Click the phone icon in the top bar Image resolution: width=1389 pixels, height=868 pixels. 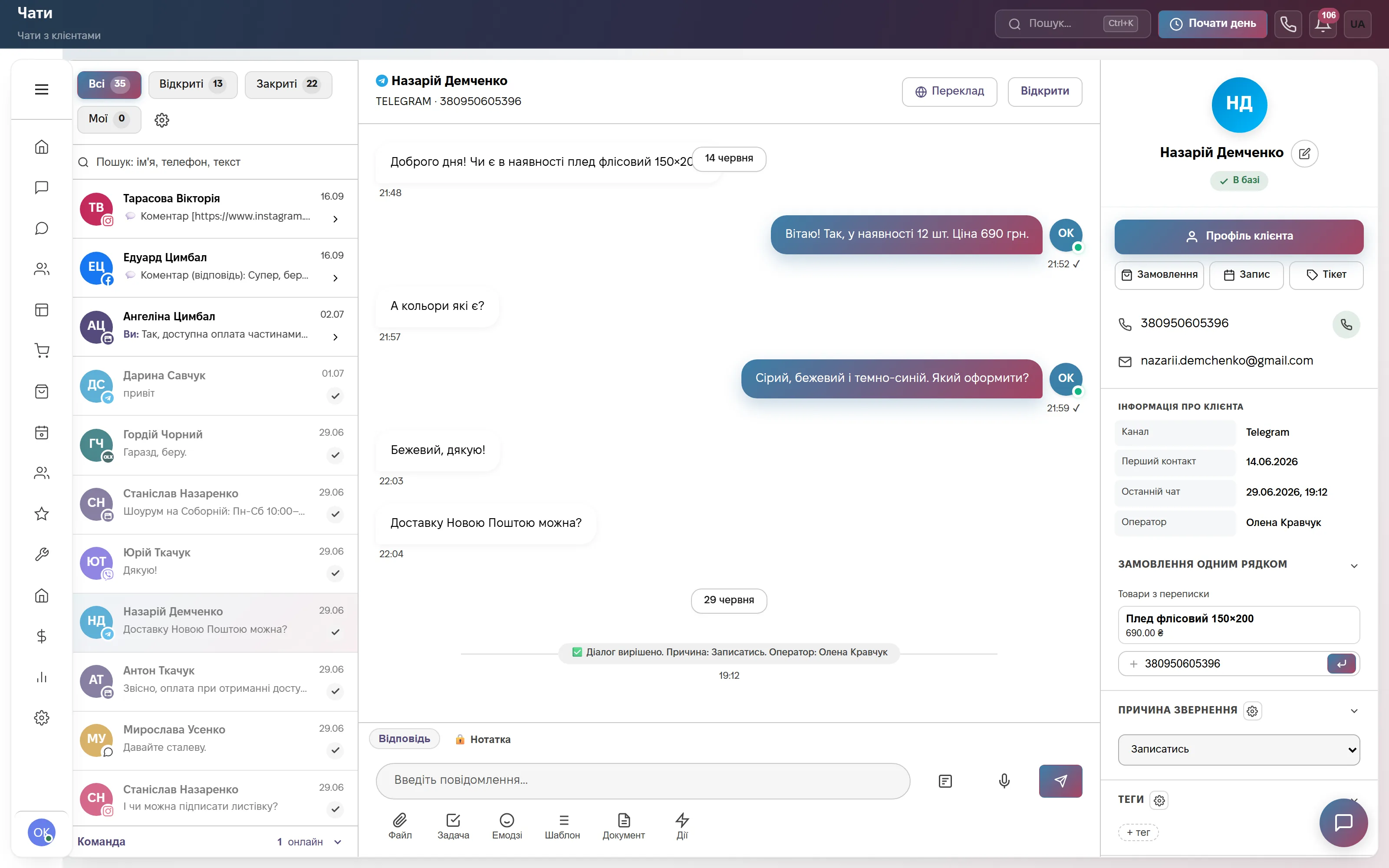(1288, 24)
